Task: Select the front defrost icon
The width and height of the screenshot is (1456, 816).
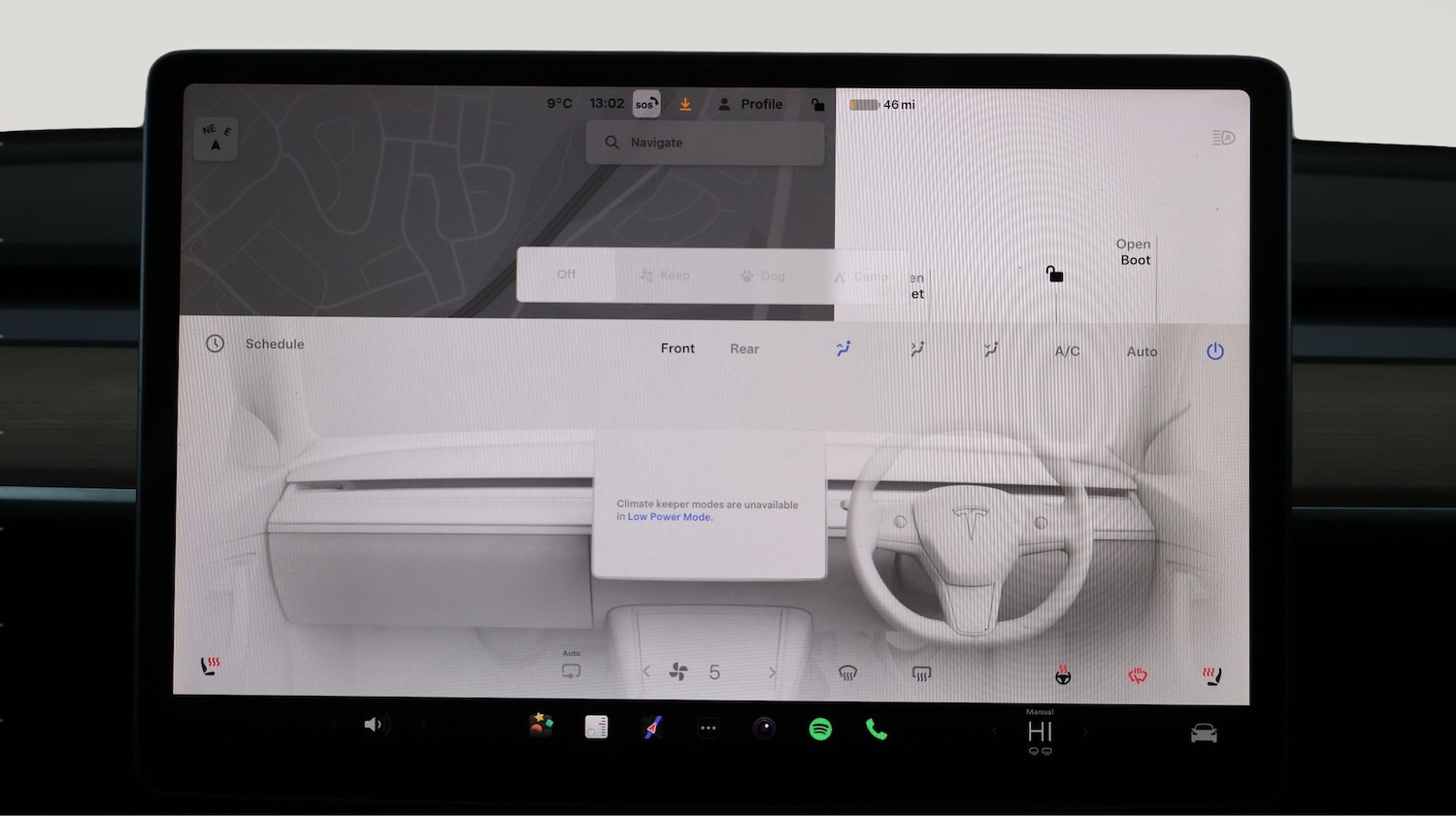Action: click(x=847, y=674)
